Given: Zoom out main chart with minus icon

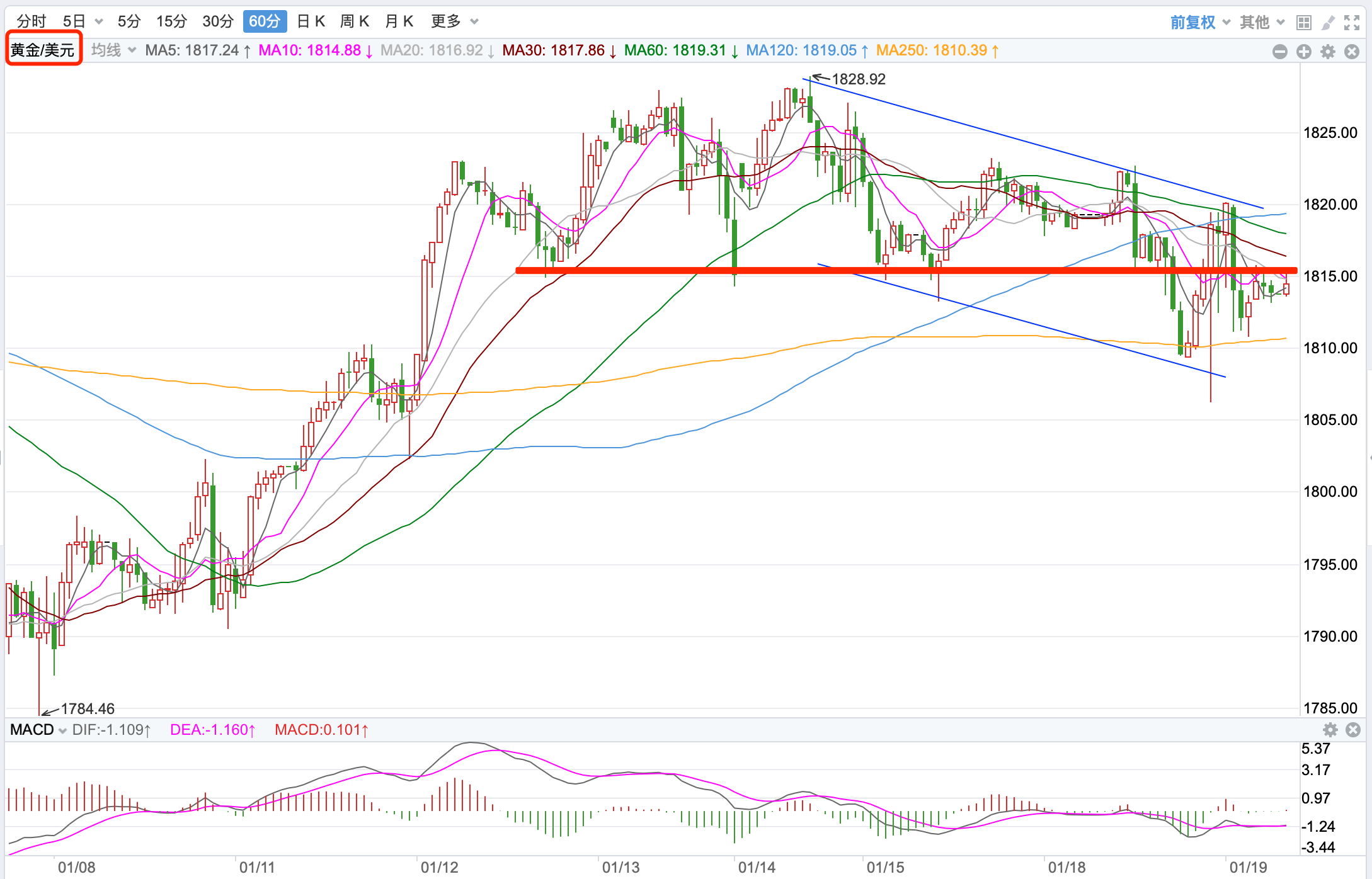Looking at the screenshot, I should point(1279,52).
